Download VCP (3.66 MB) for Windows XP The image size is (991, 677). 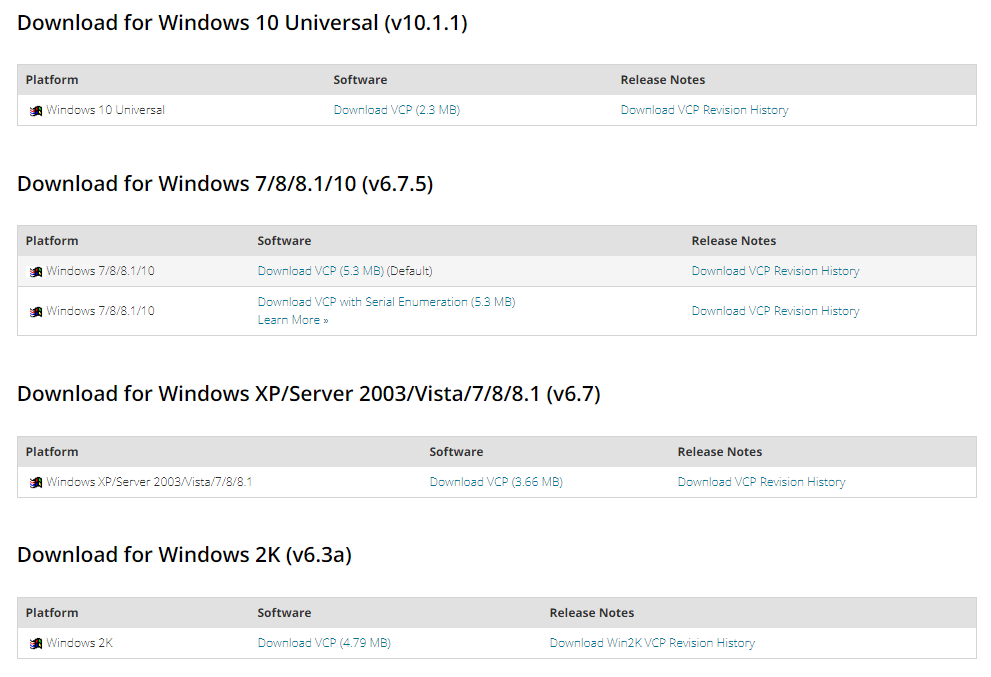496,482
